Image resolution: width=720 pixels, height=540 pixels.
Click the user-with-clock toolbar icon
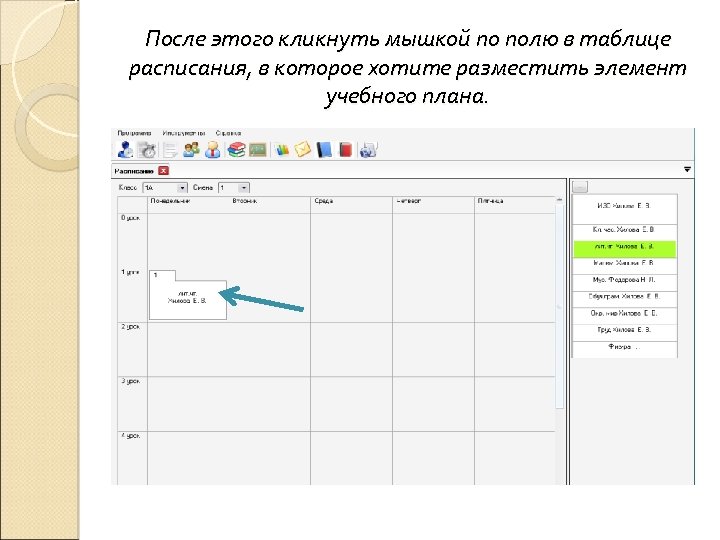point(125,150)
